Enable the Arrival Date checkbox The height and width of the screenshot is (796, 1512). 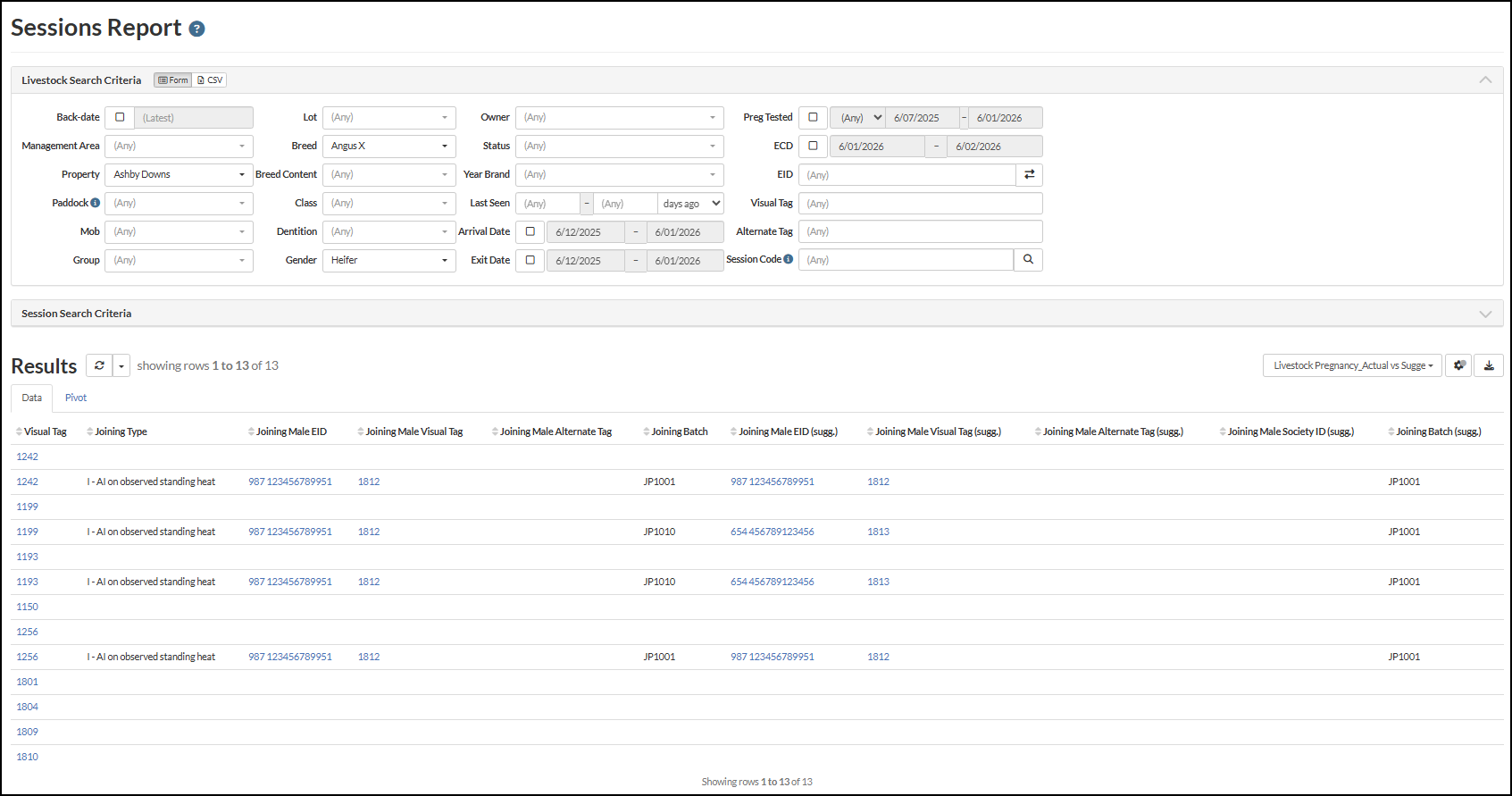tap(530, 232)
